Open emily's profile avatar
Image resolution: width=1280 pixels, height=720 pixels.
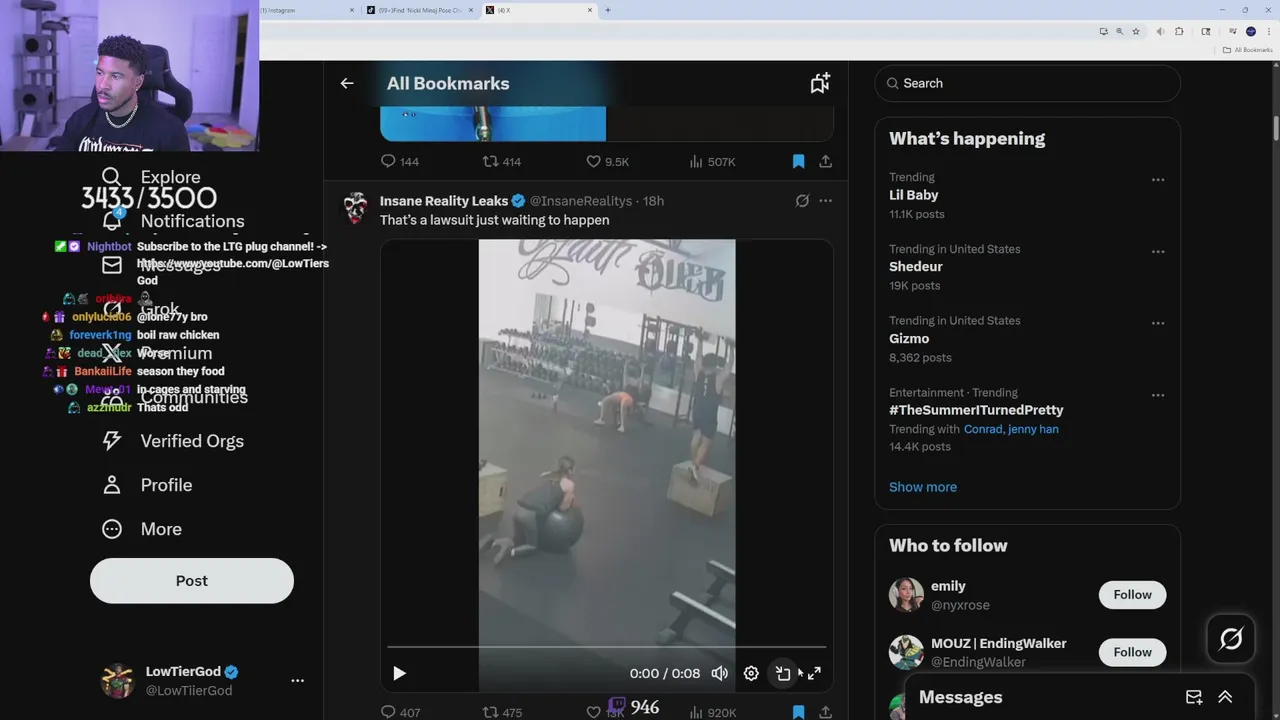(x=906, y=595)
